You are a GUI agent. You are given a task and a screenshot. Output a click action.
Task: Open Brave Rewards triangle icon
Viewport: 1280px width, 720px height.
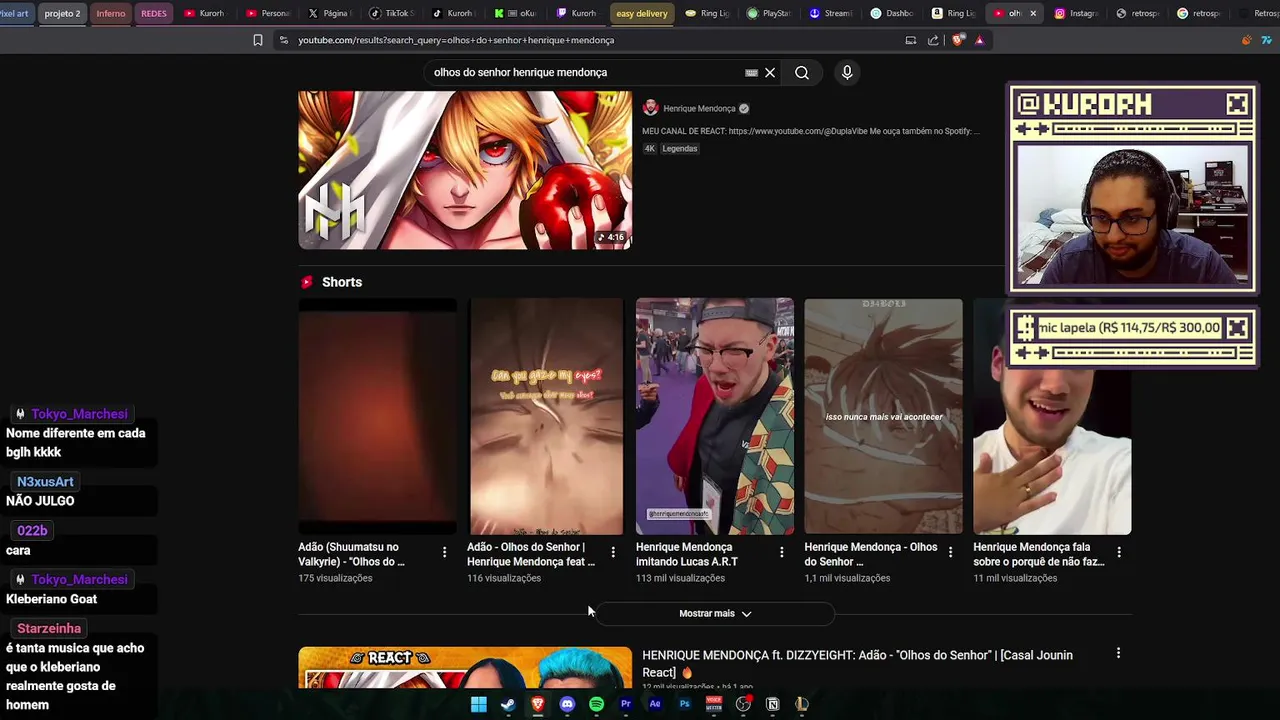(979, 40)
